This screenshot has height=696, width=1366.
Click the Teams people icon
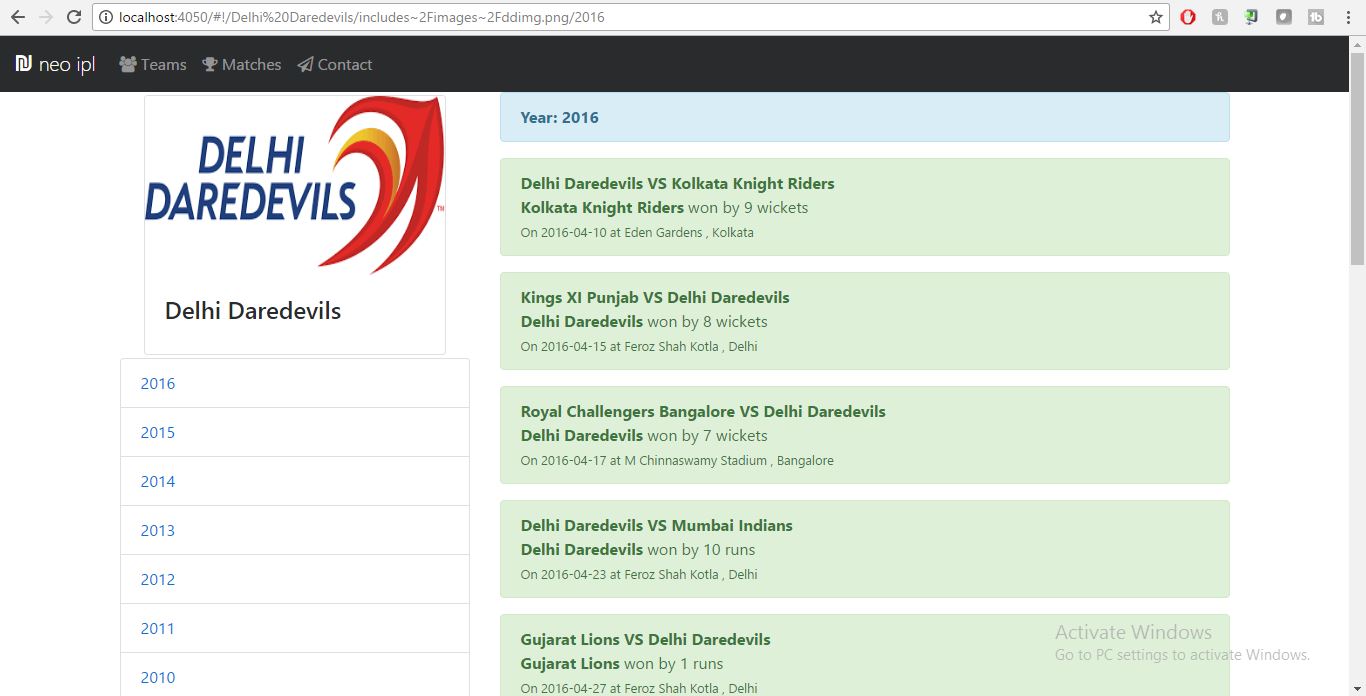128,64
